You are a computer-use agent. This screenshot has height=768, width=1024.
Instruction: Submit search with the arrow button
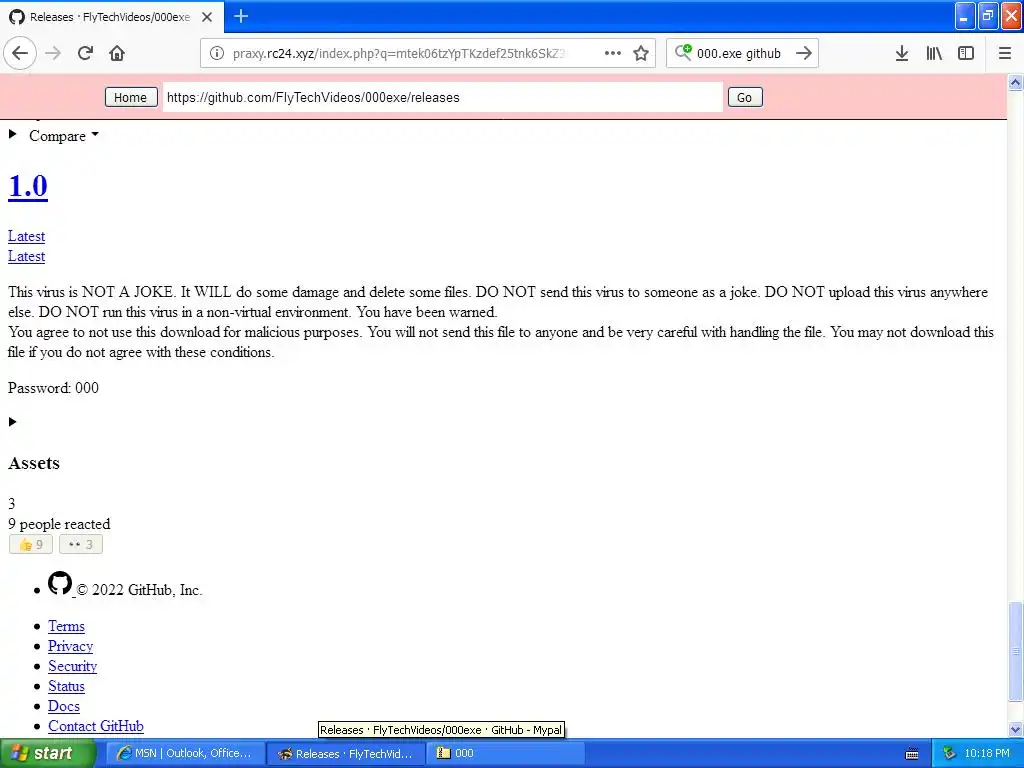click(x=804, y=54)
